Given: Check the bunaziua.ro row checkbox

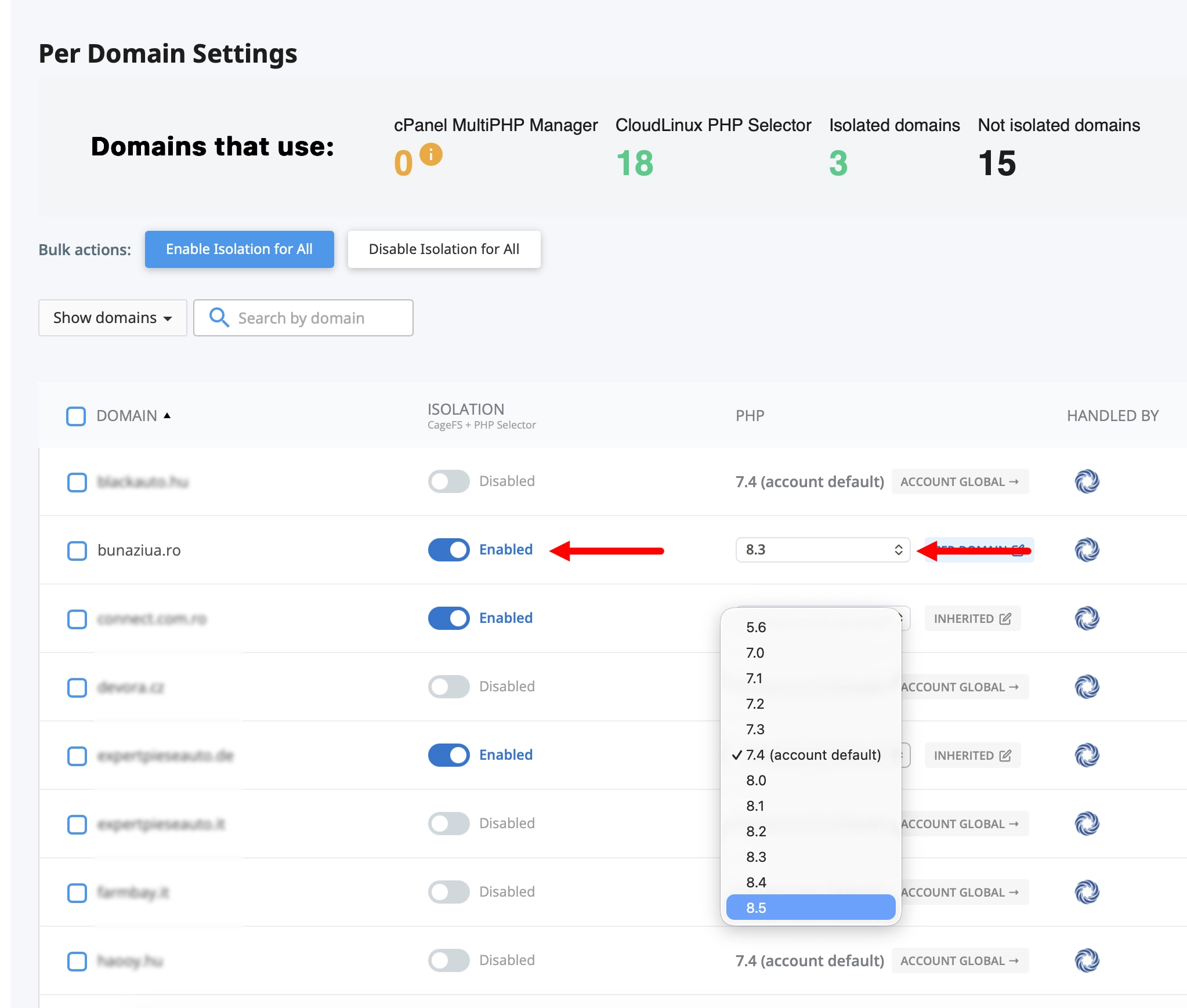Looking at the screenshot, I should 77,550.
